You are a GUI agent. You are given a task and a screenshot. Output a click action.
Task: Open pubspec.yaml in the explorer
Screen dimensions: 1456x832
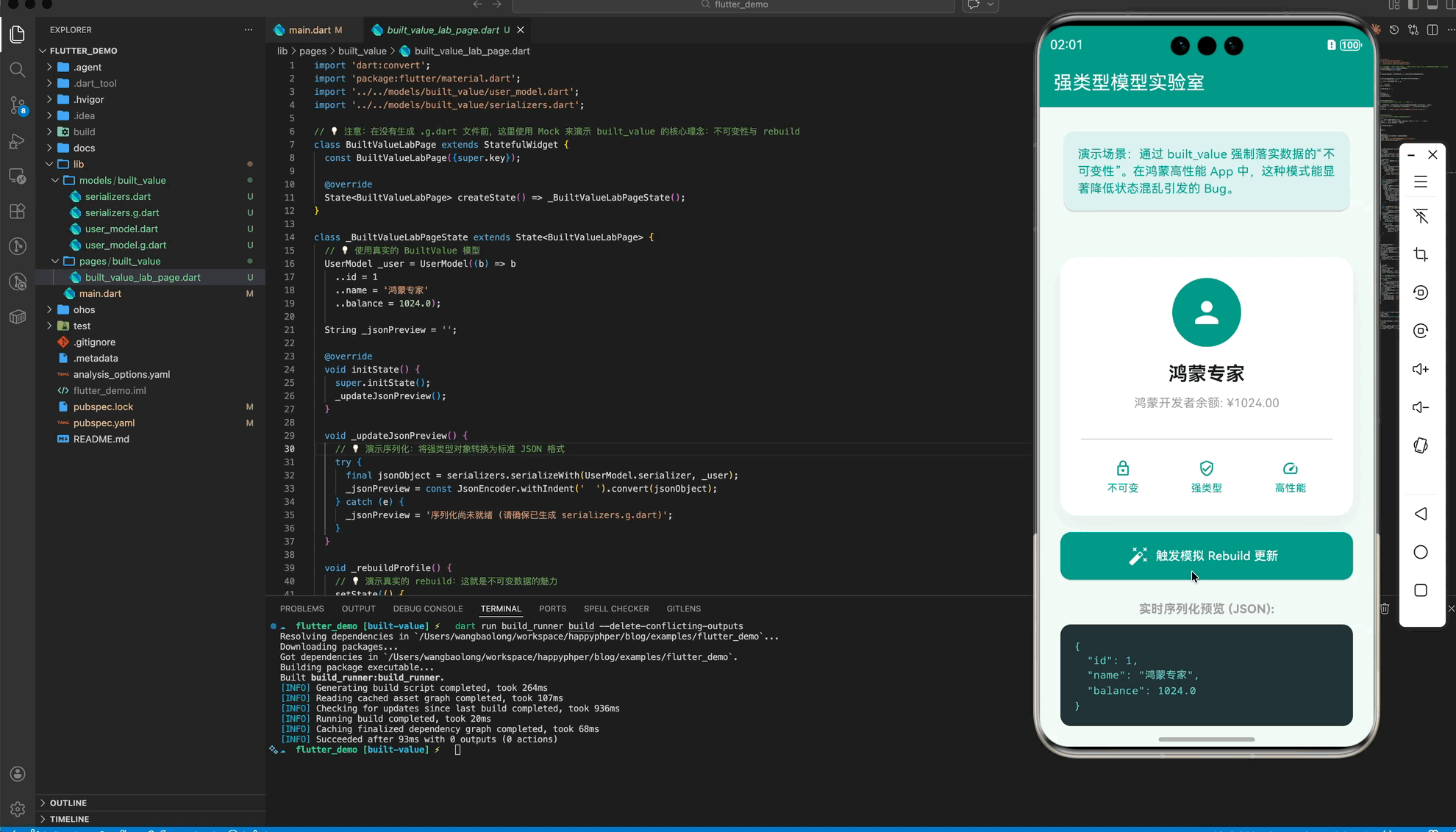104,423
